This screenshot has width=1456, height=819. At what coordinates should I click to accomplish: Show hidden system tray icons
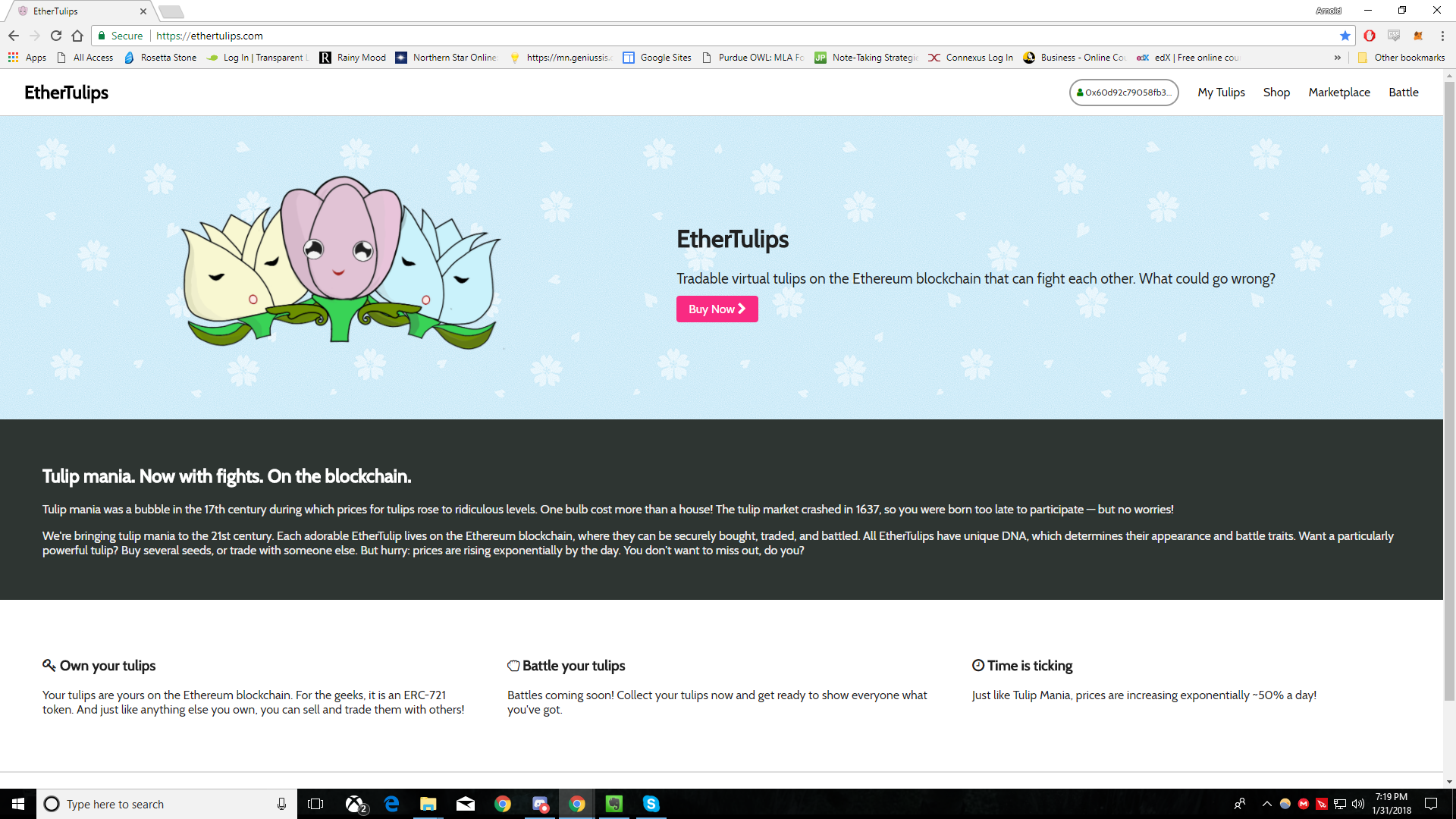1266,804
